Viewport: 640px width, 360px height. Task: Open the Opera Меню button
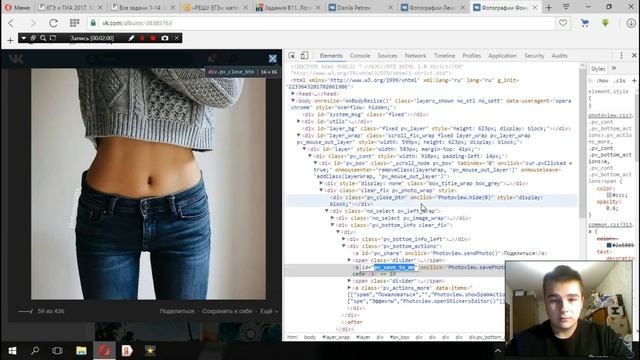pyautogui.click(x=18, y=7)
